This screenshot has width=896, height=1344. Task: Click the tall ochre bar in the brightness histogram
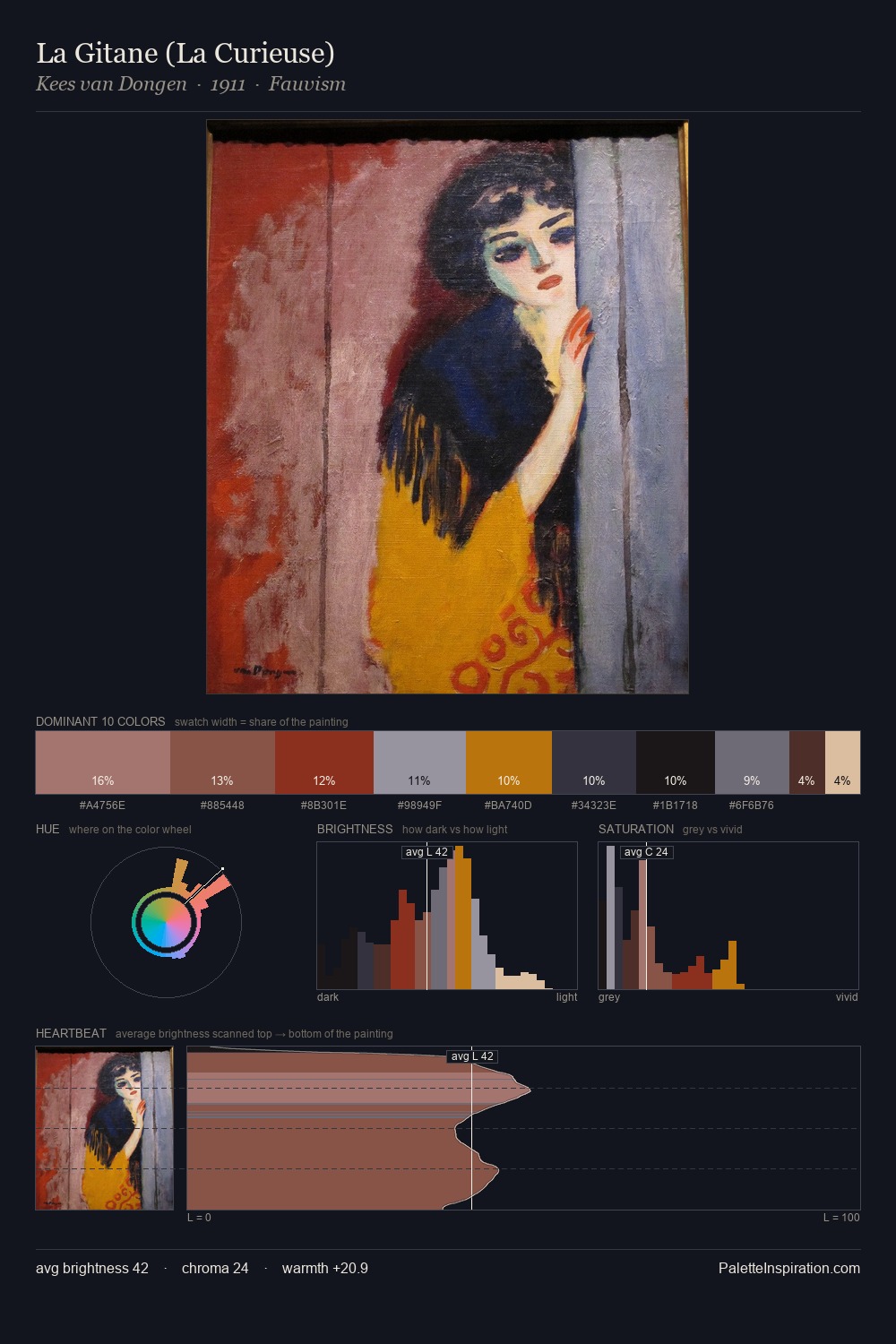coord(462,918)
